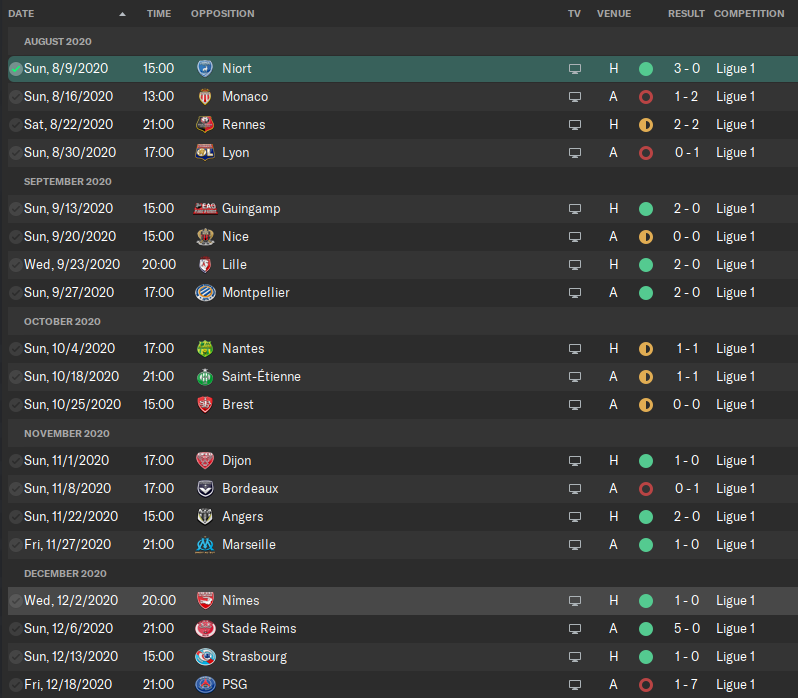798x698 pixels.
Task: Click the Saint-Étienne club crest
Action: coord(205,377)
